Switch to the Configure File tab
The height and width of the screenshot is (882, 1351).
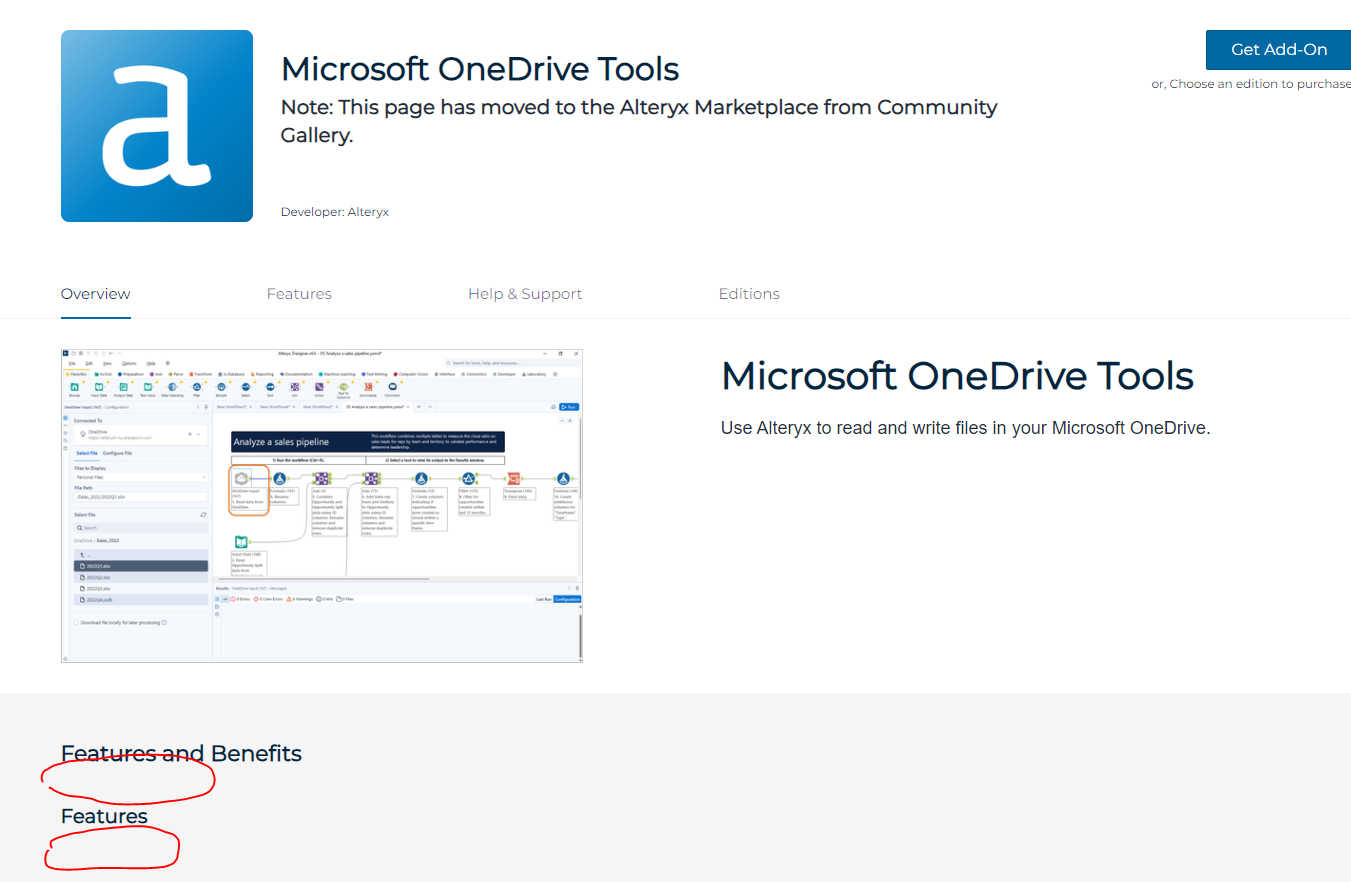[119, 453]
